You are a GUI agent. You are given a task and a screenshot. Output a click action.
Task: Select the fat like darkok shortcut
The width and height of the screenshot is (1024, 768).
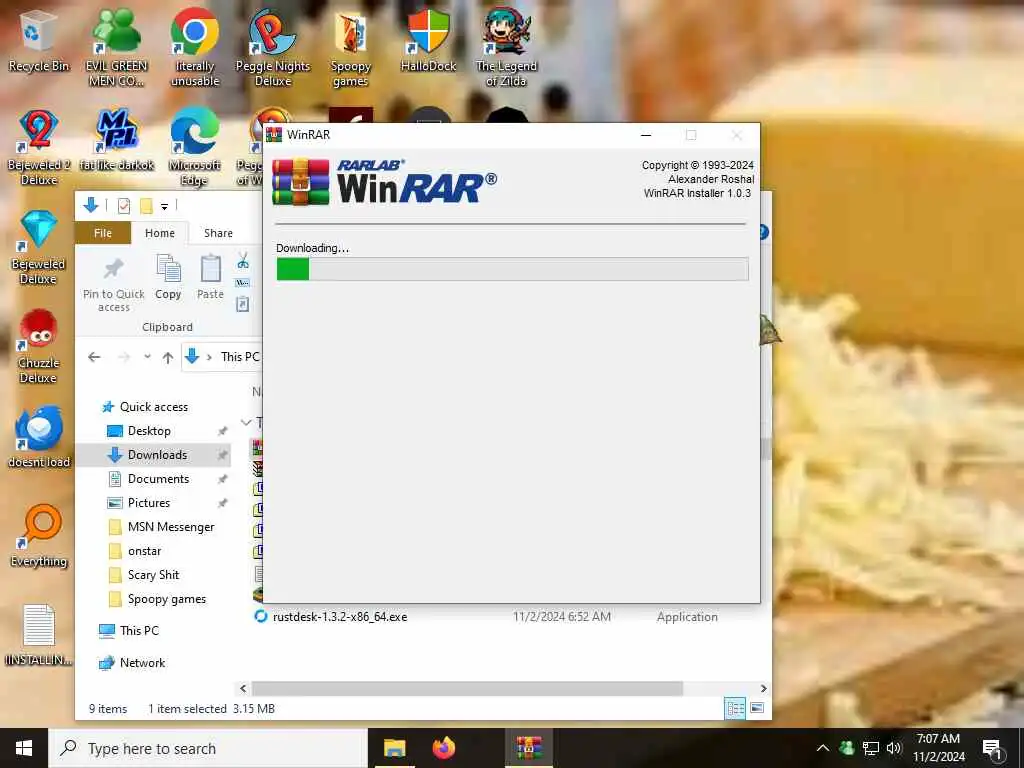(116, 140)
